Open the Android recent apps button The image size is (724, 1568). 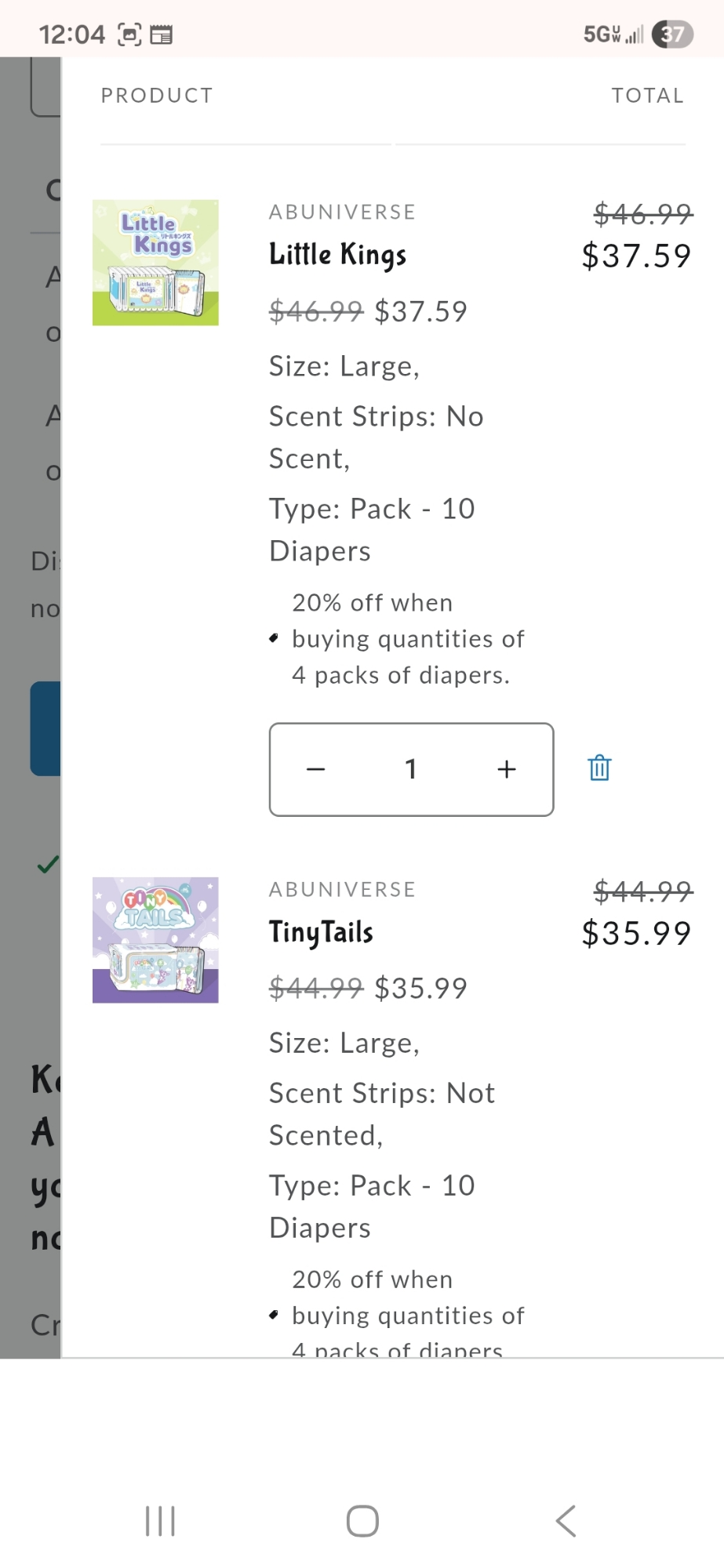pyautogui.click(x=160, y=1521)
